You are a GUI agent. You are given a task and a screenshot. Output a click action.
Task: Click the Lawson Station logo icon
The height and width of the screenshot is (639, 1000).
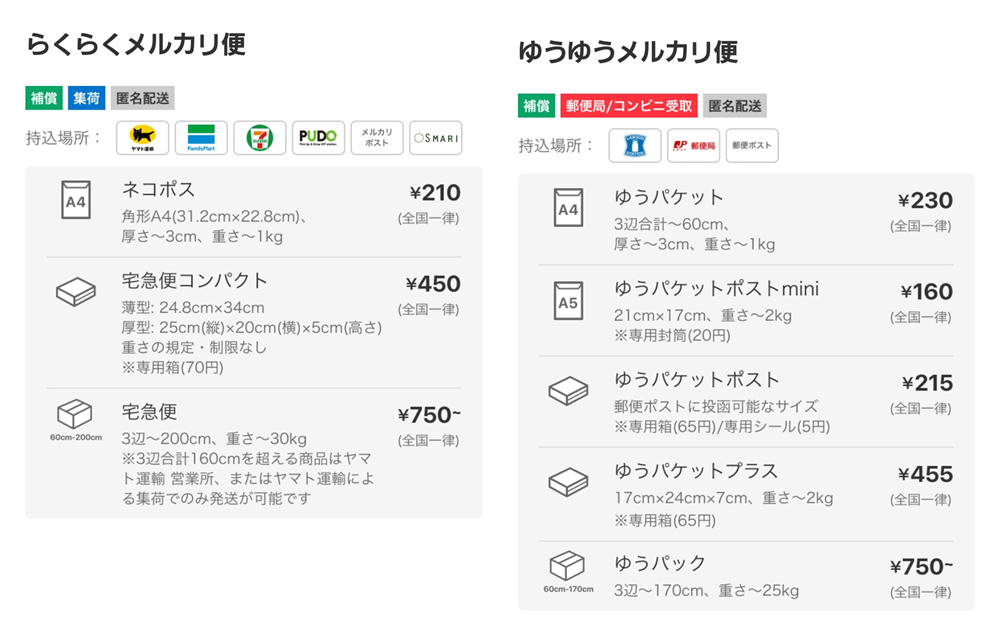pyautogui.click(x=635, y=145)
